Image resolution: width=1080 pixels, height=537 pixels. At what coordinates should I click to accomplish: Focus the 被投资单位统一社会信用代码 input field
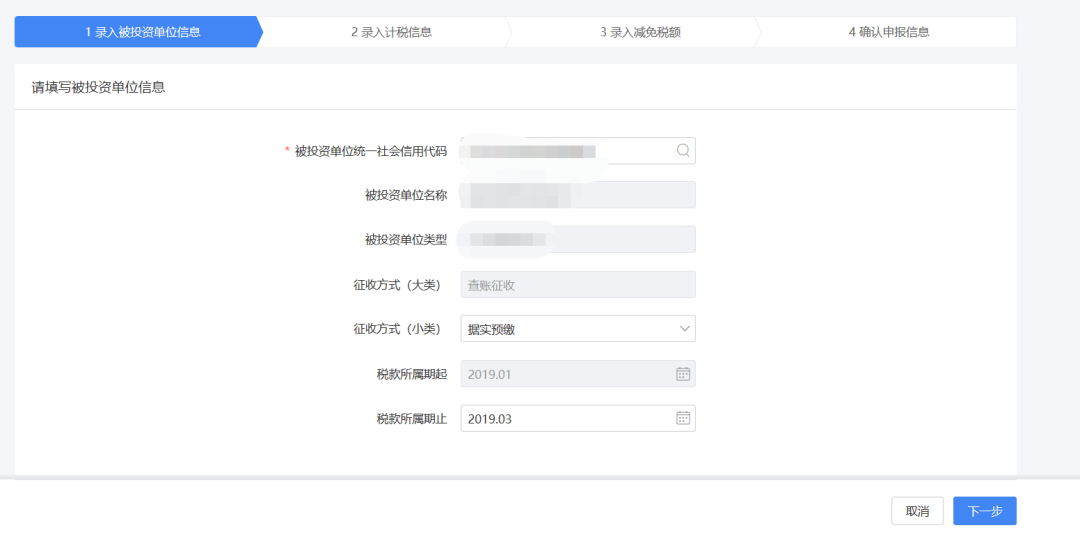578,151
